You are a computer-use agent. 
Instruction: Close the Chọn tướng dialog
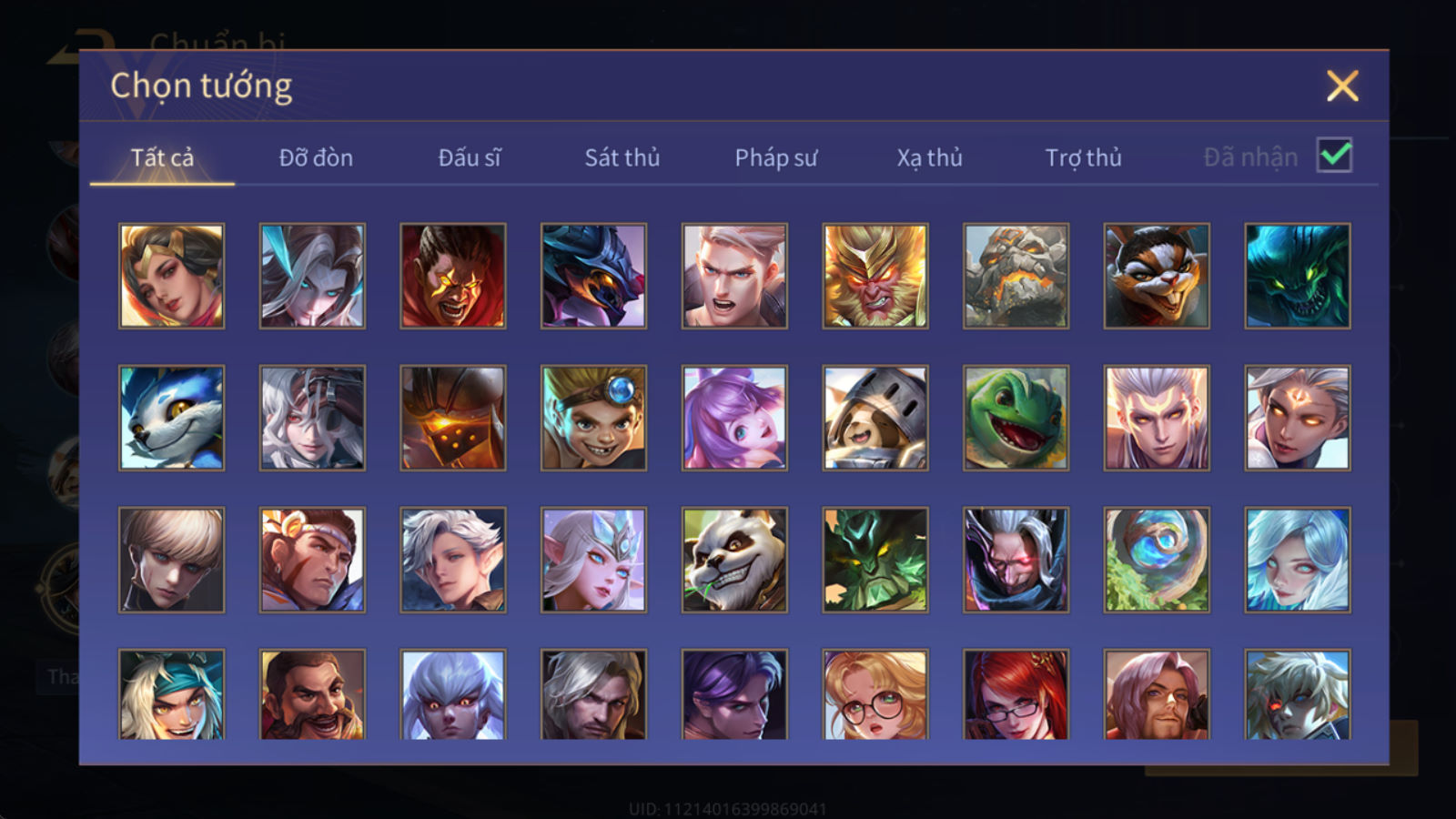click(1342, 86)
